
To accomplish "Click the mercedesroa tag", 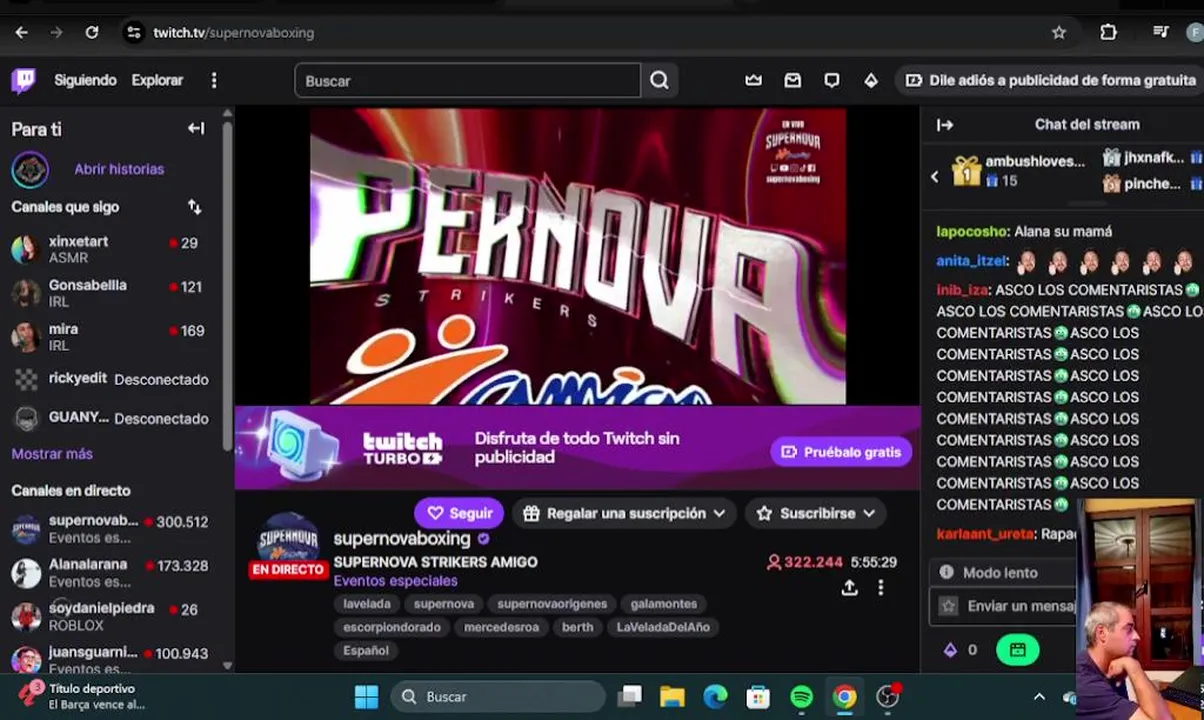I will click(x=501, y=627).
